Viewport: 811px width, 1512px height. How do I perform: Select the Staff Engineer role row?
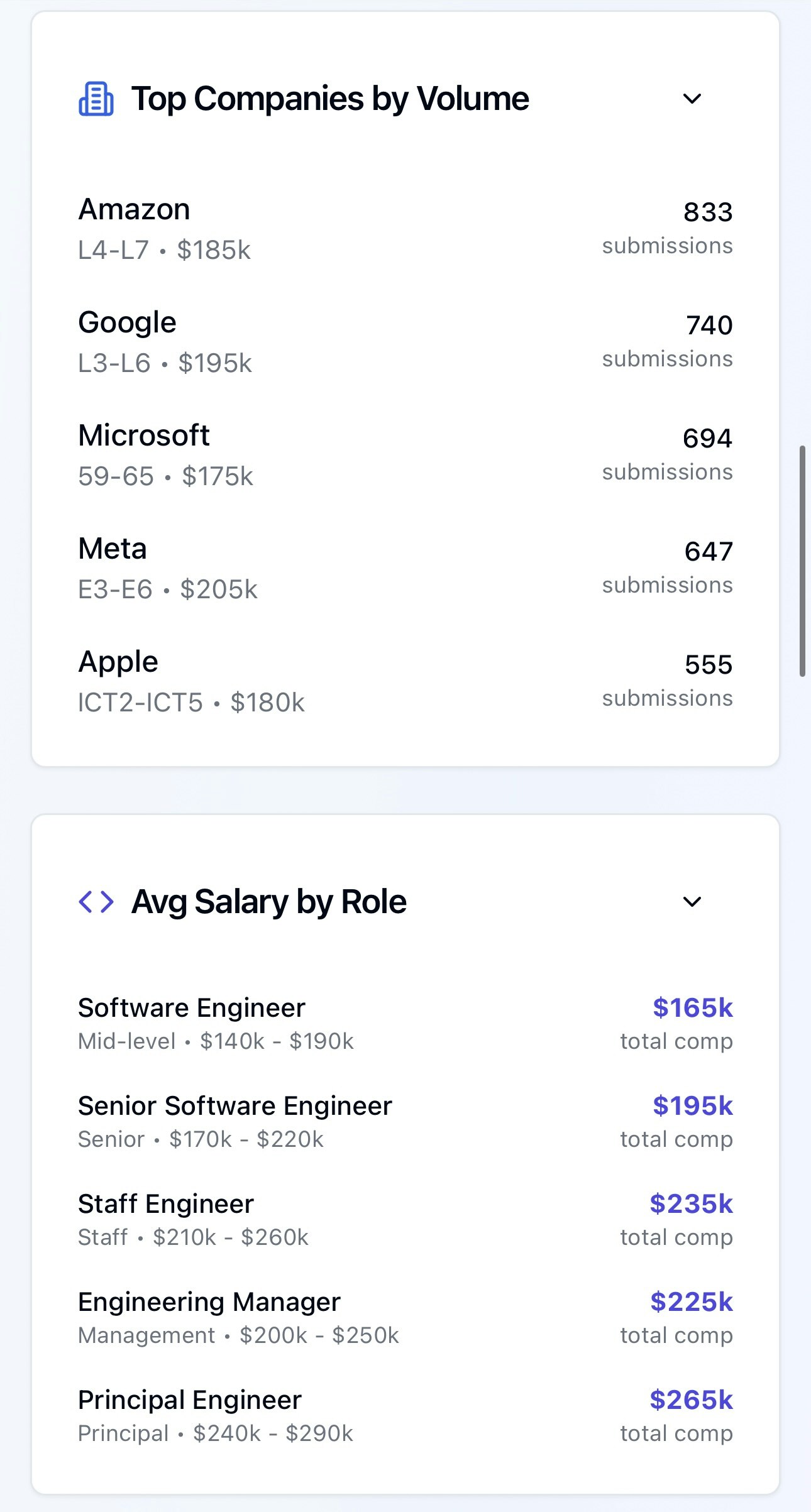pos(405,1219)
